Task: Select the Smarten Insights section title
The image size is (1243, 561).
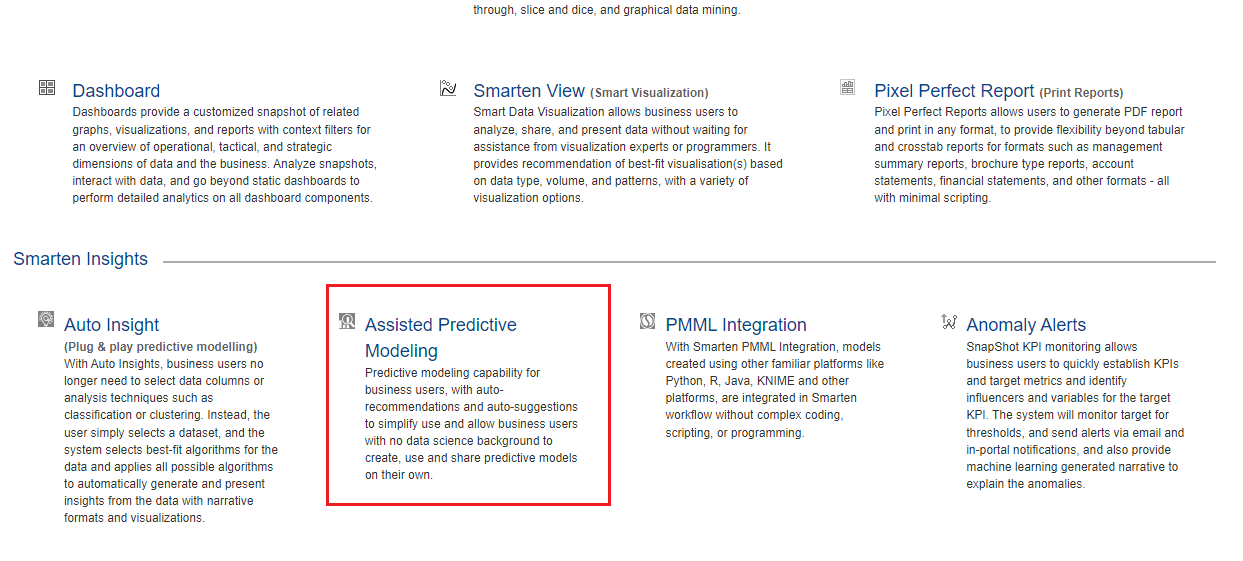Action: point(80,259)
